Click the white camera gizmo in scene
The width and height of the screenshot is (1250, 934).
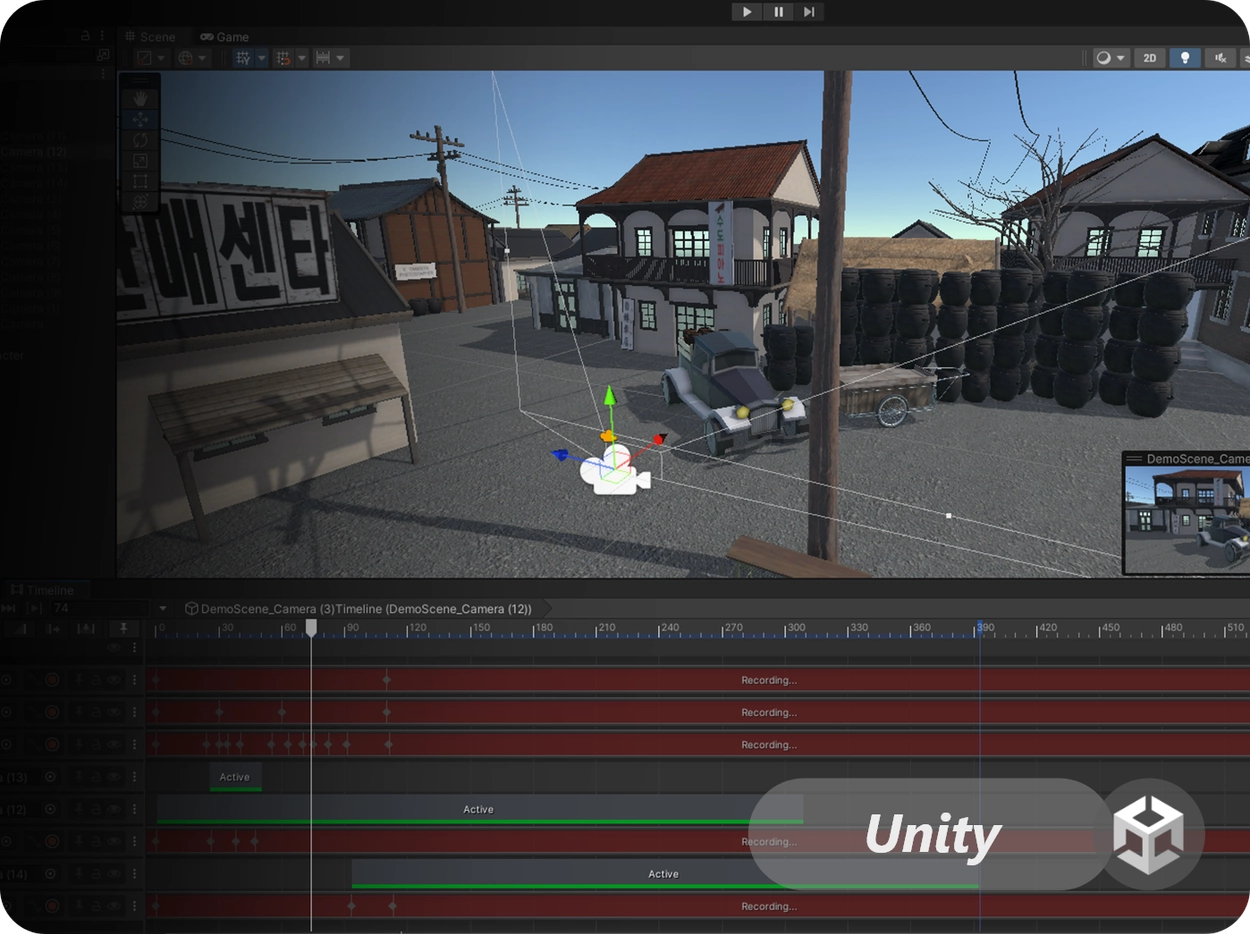(x=613, y=472)
